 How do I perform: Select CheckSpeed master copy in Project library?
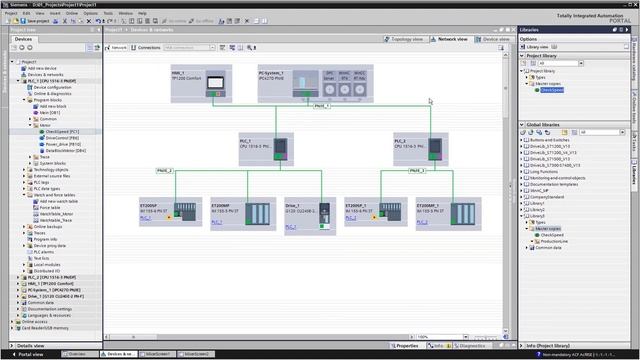(x=552, y=90)
